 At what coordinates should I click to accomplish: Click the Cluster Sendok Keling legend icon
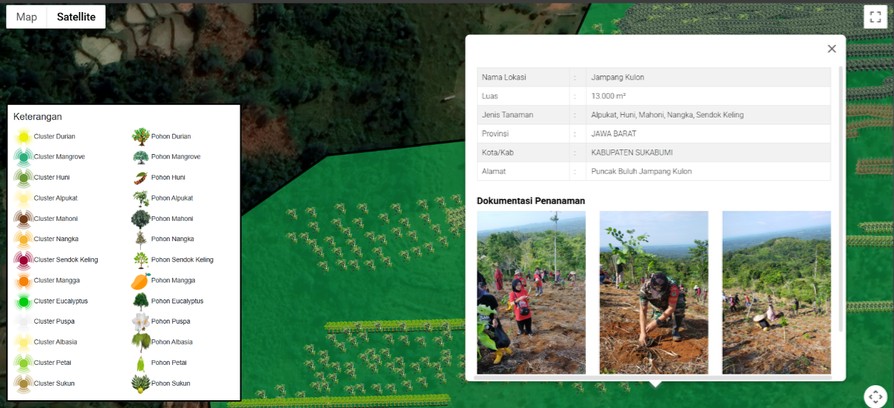[23, 260]
